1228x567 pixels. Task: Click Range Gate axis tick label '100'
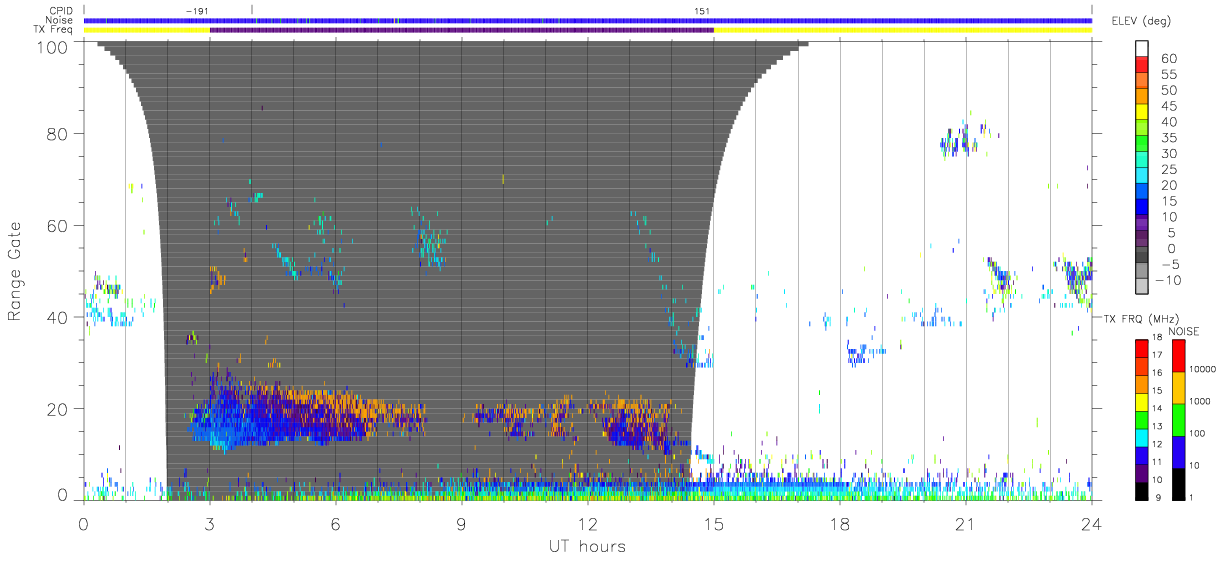[x=53, y=46]
